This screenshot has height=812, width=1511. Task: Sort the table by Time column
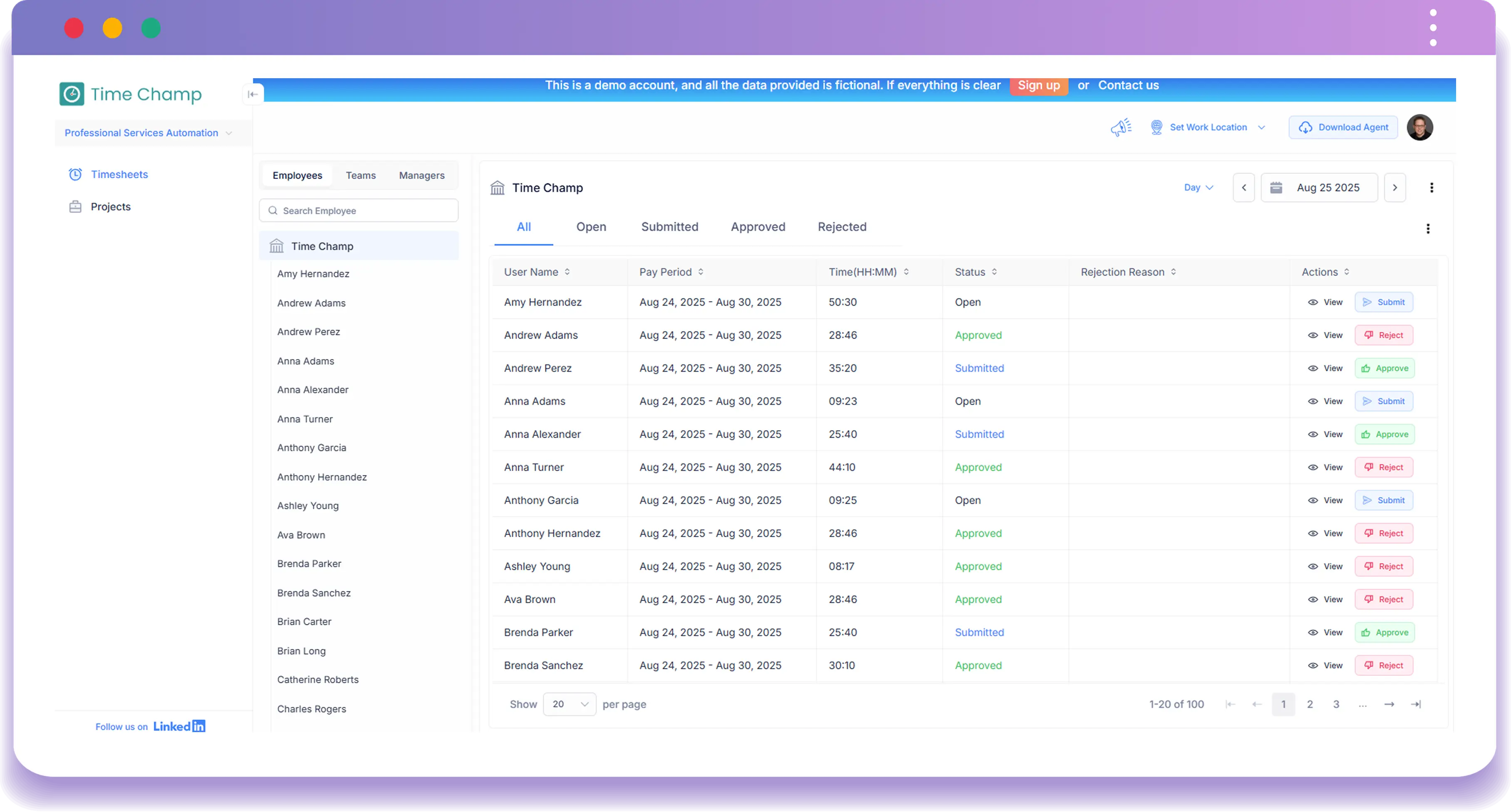[x=906, y=272]
